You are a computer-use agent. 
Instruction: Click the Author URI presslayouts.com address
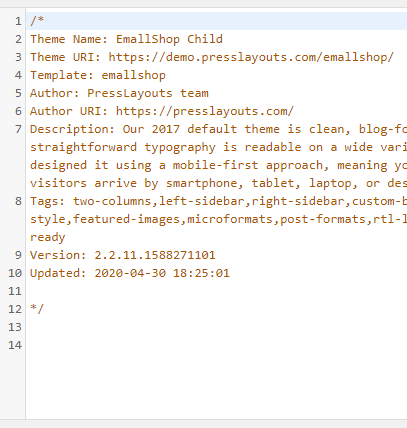coord(205,111)
